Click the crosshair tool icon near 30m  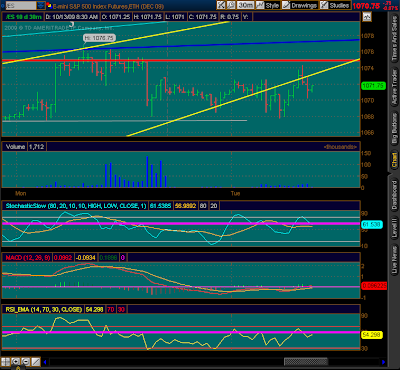point(221,5)
